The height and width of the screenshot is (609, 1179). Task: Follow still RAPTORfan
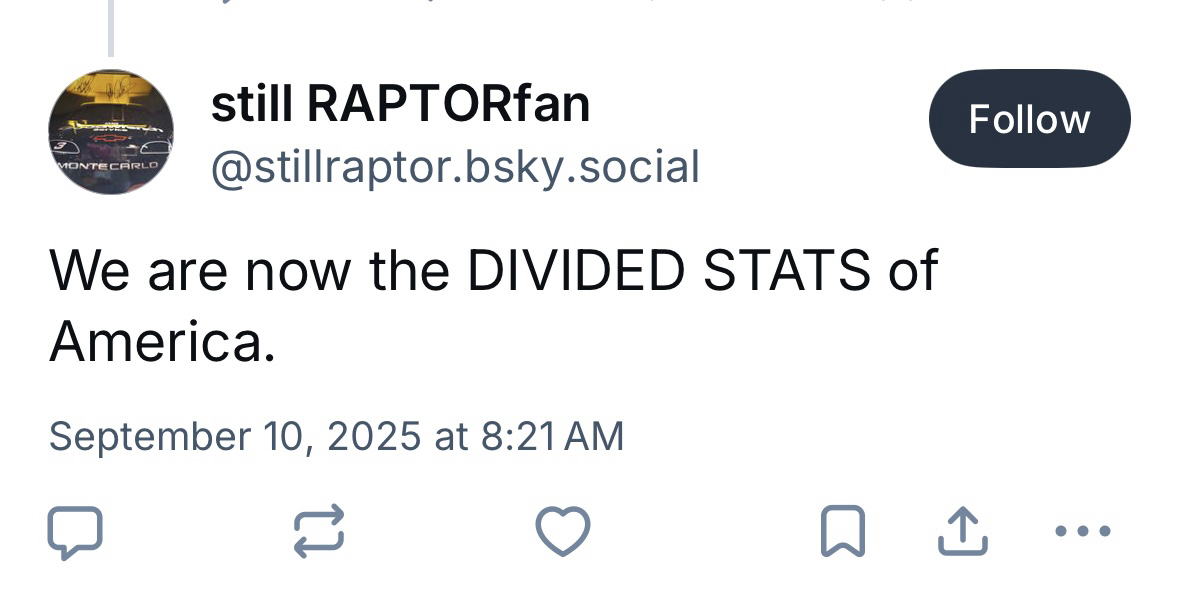1029,119
